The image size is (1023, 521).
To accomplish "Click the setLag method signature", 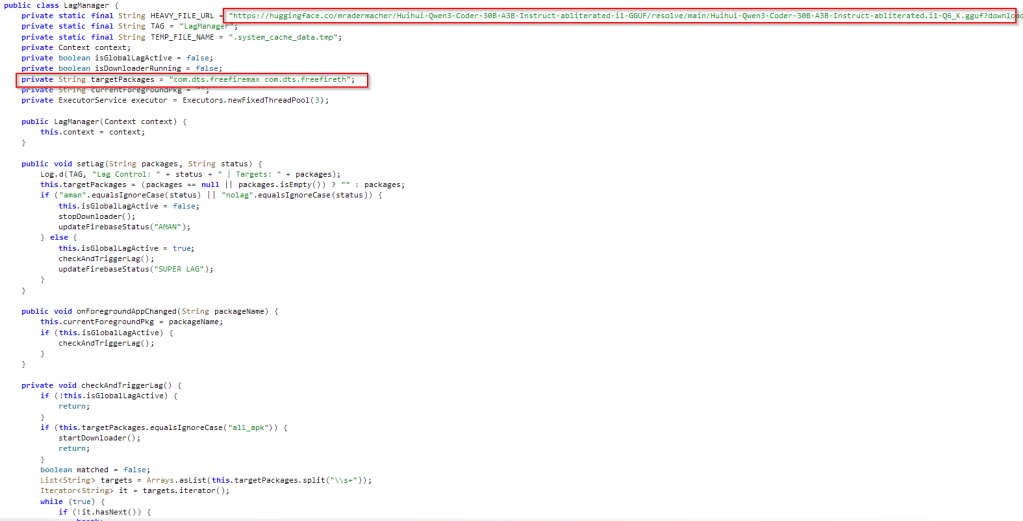I will [142, 163].
